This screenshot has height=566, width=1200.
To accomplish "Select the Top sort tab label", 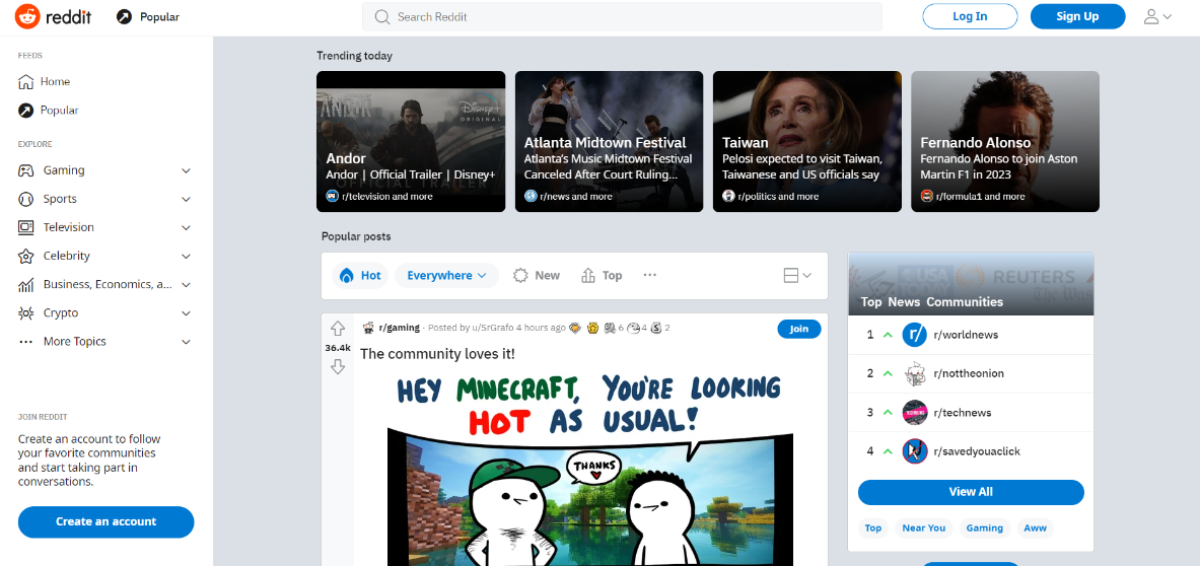I will tap(612, 276).
